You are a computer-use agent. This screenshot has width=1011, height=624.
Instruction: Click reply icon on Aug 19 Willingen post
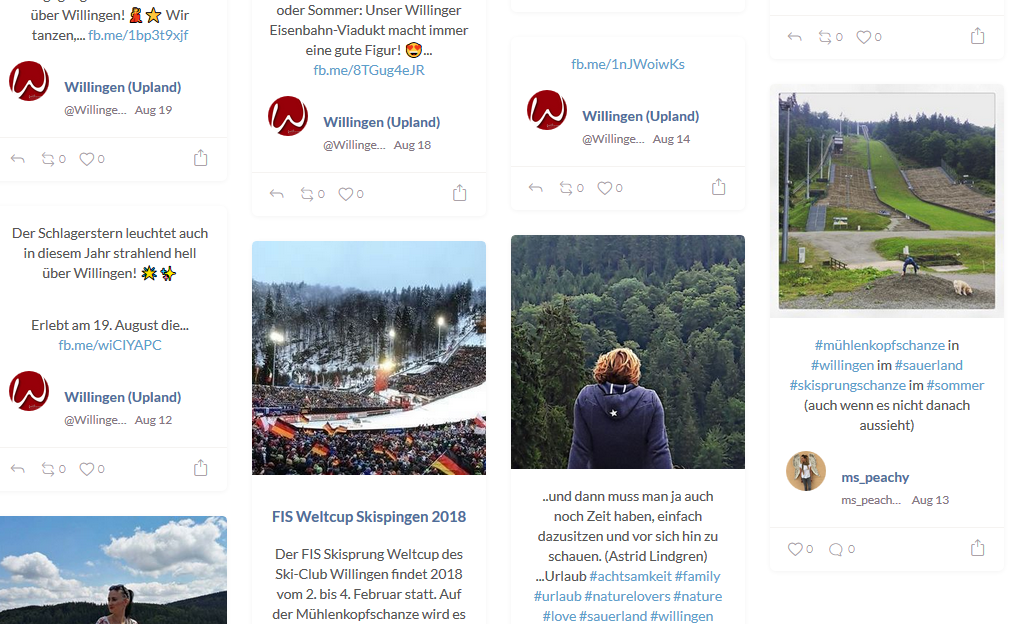pyautogui.click(x=17, y=158)
